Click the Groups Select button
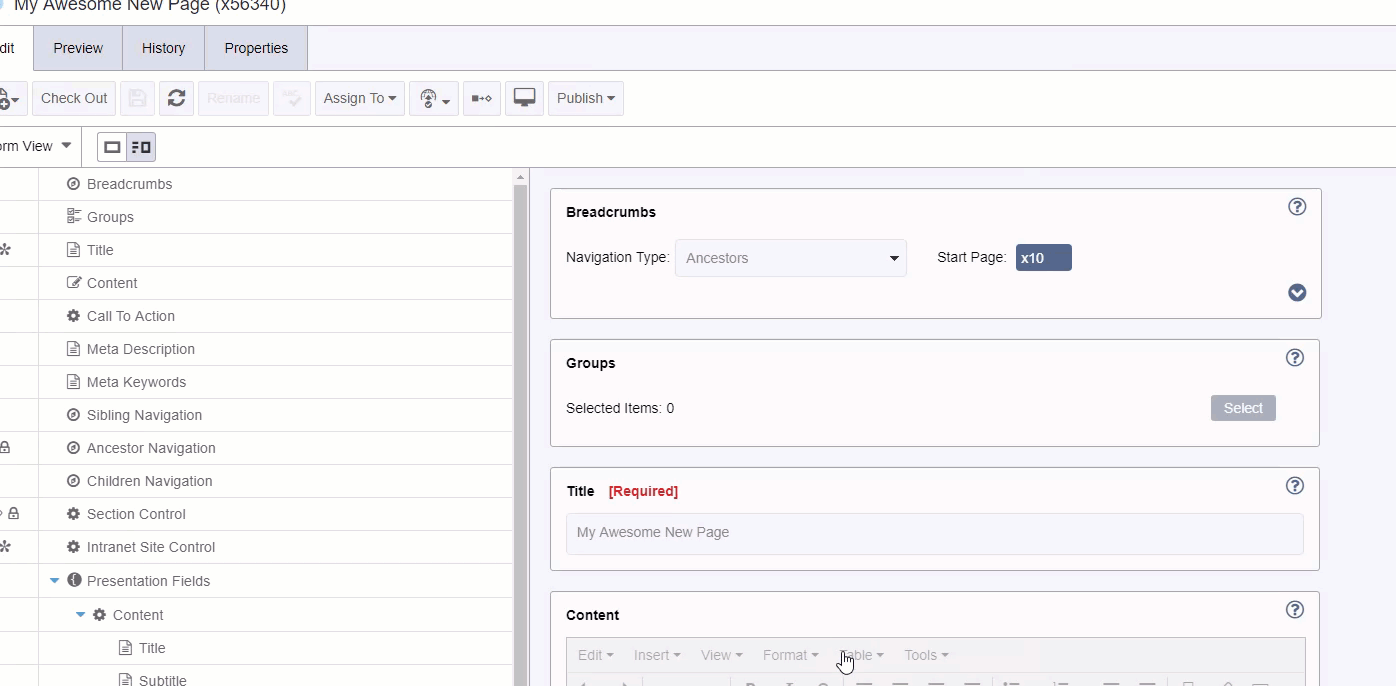The image size is (1396, 686). click(x=1243, y=408)
